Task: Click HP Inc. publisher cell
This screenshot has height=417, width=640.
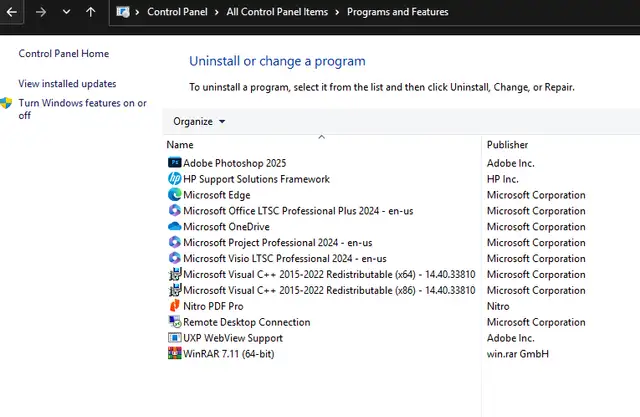Action: [x=502, y=179]
